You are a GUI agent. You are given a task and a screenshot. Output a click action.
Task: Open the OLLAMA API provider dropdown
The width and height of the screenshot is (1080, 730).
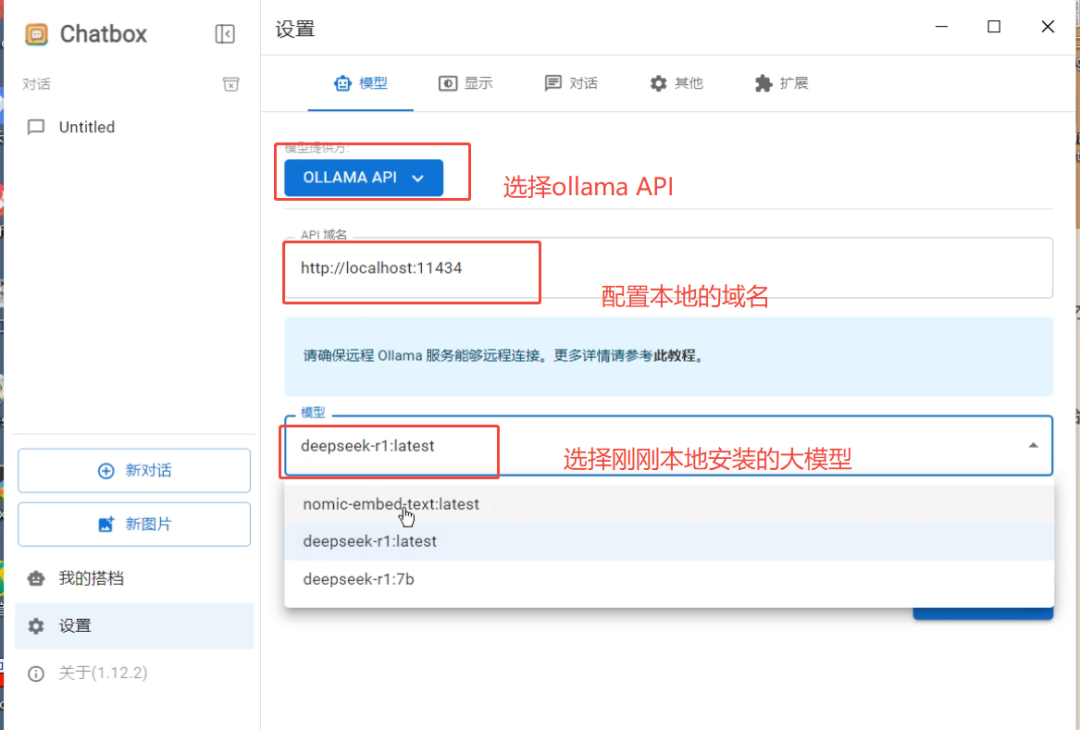click(x=364, y=178)
